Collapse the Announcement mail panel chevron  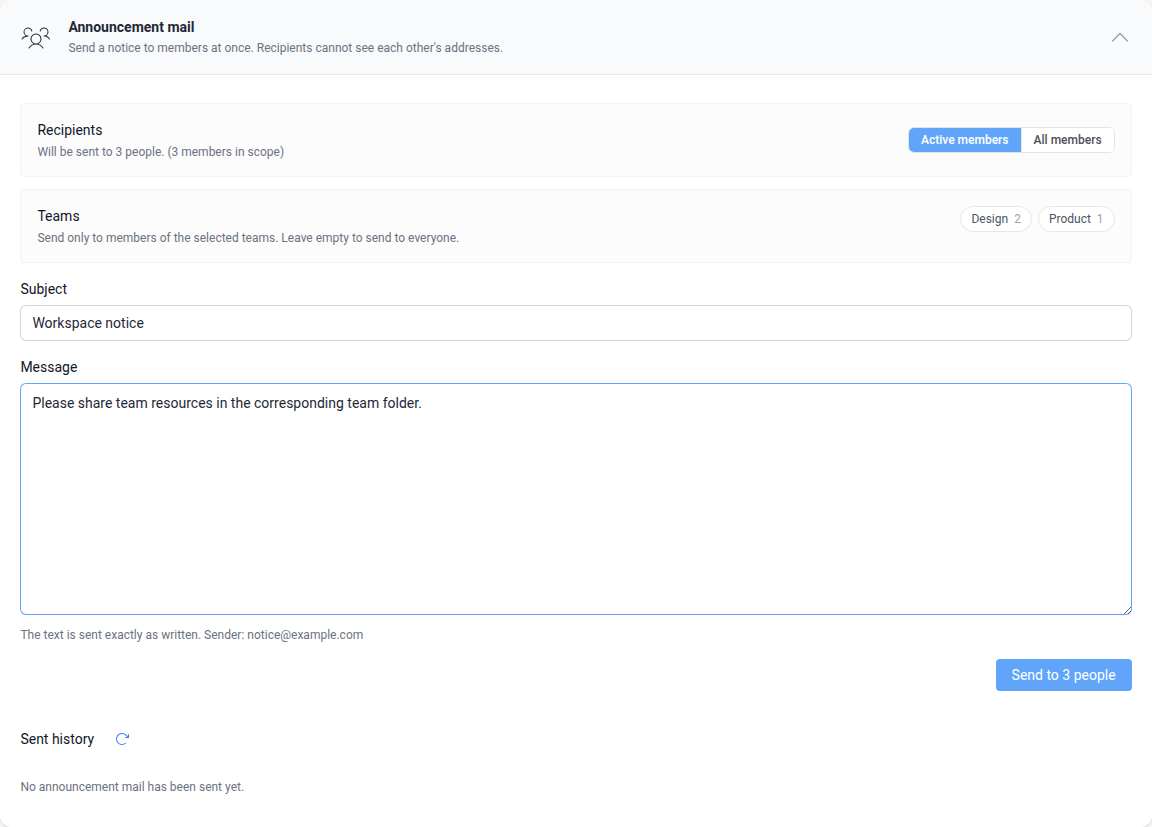tap(1119, 37)
